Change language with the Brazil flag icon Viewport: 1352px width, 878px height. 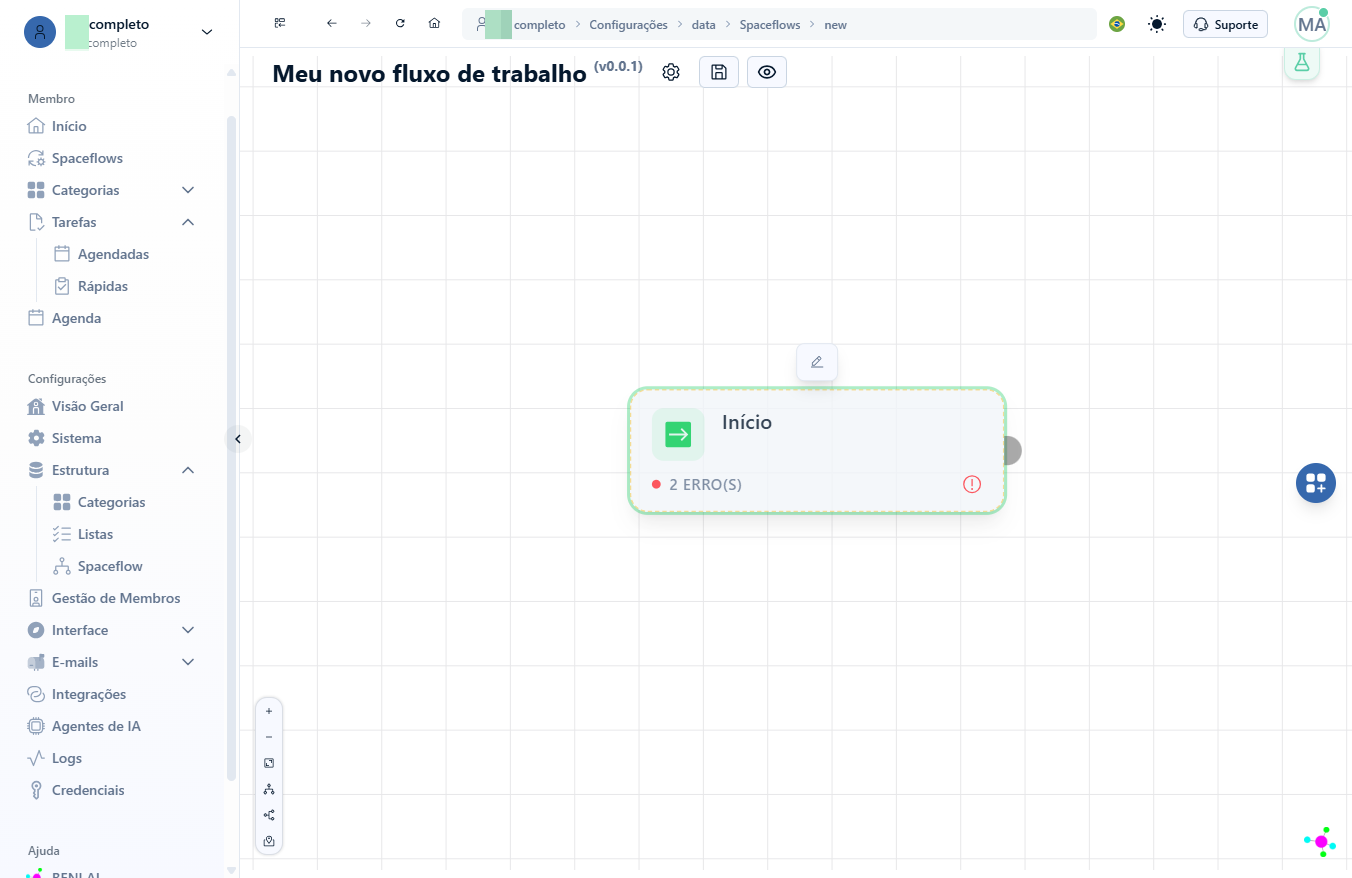click(x=1117, y=24)
